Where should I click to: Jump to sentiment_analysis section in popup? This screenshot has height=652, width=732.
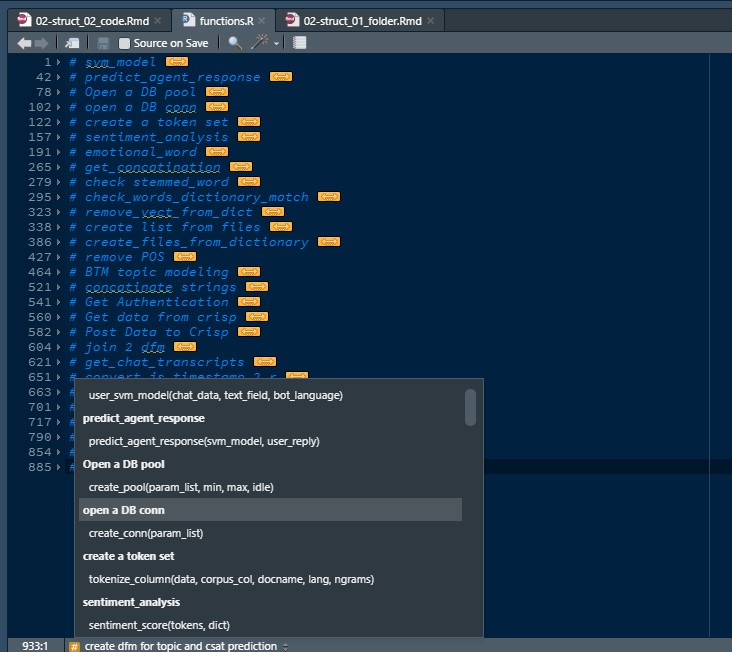coord(131,602)
